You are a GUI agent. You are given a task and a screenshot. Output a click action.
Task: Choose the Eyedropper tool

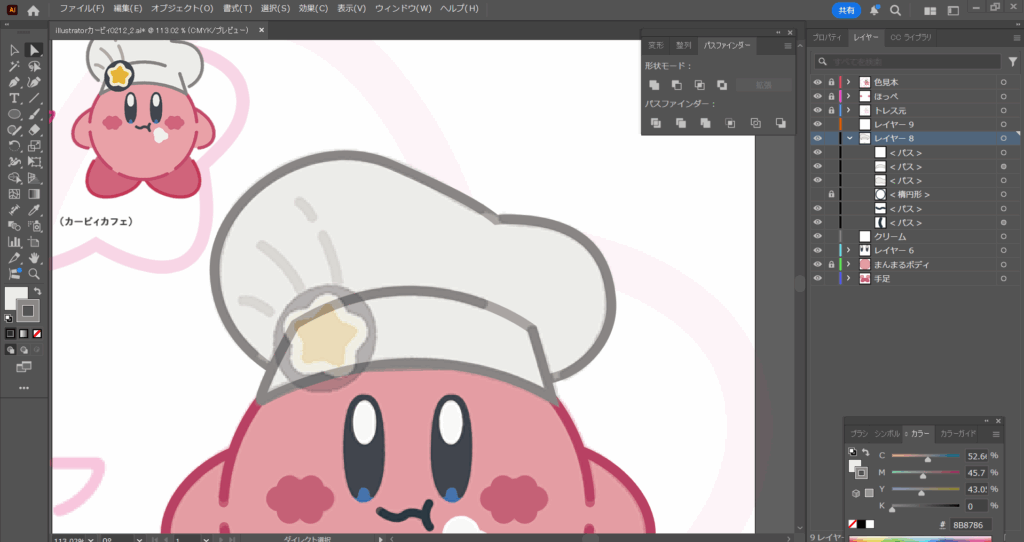tap(34, 210)
